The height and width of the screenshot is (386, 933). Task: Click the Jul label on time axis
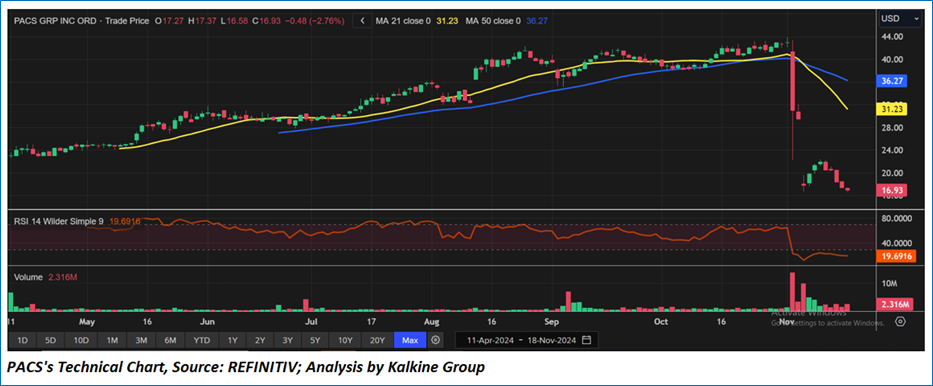click(x=311, y=322)
